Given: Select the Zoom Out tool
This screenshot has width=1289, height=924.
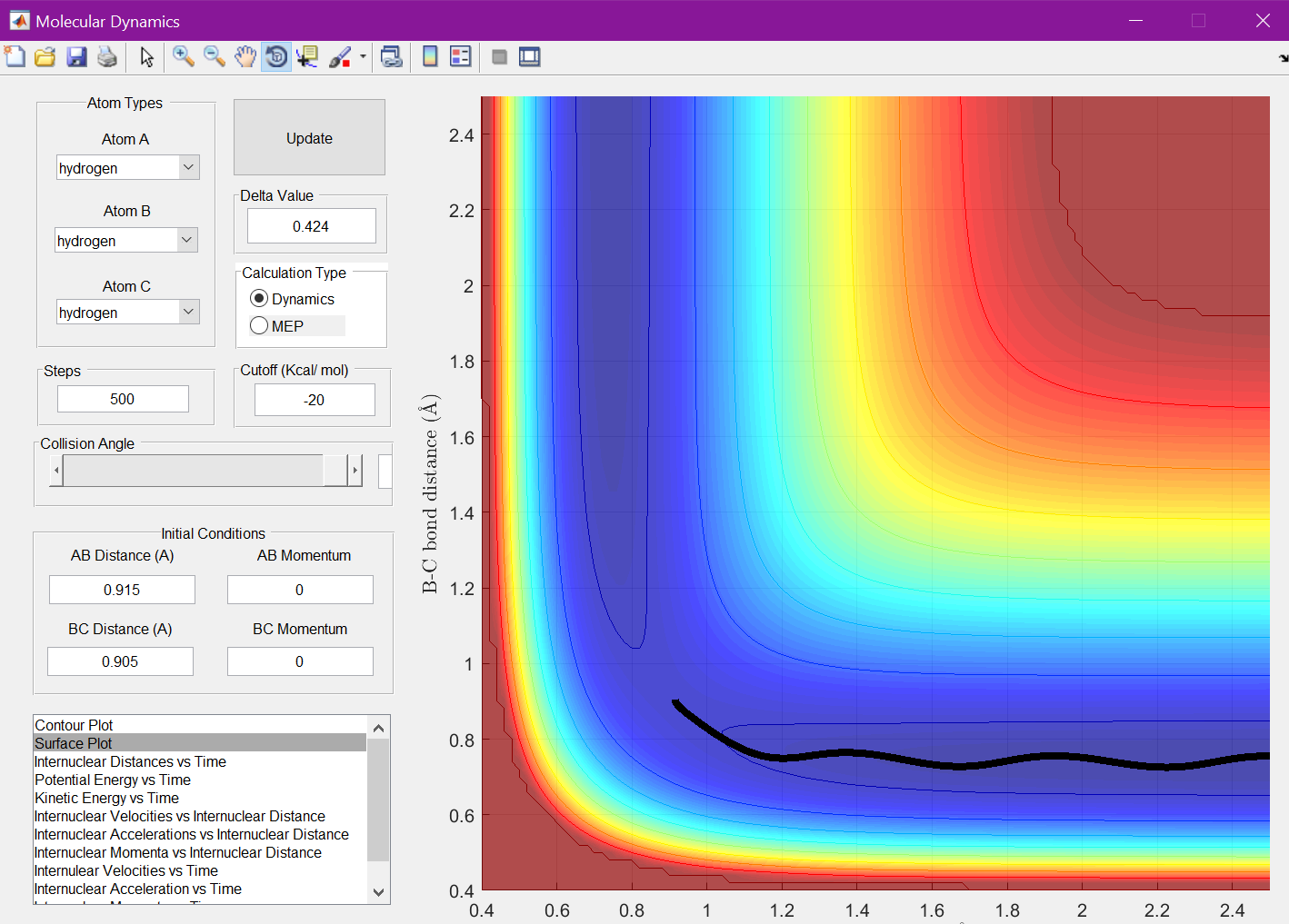Looking at the screenshot, I should pos(215,57).
